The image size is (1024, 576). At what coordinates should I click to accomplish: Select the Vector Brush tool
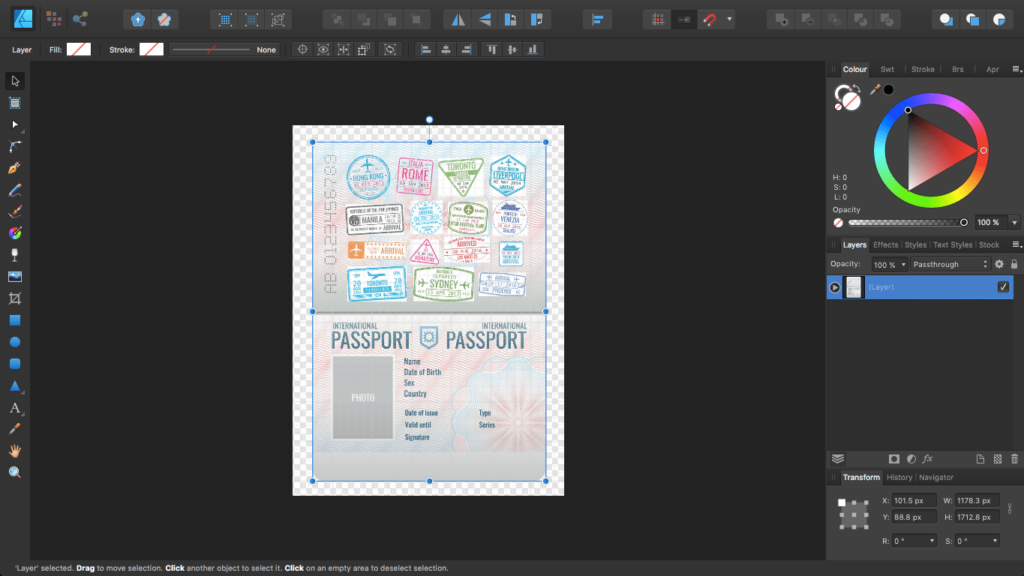click(x=15, y=212)
